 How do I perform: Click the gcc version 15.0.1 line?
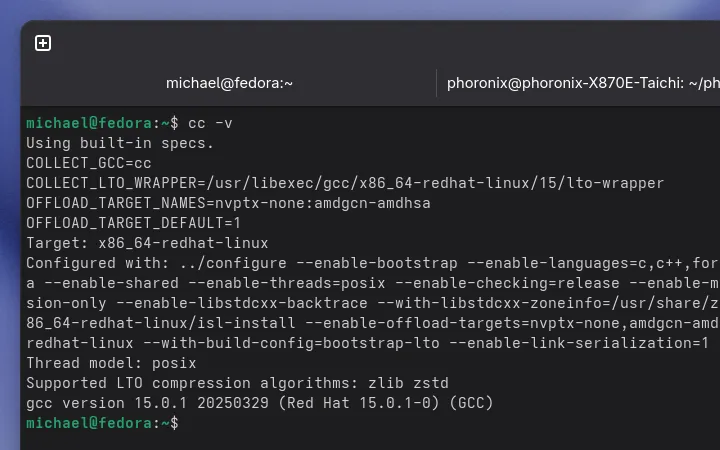coord(259,403)
